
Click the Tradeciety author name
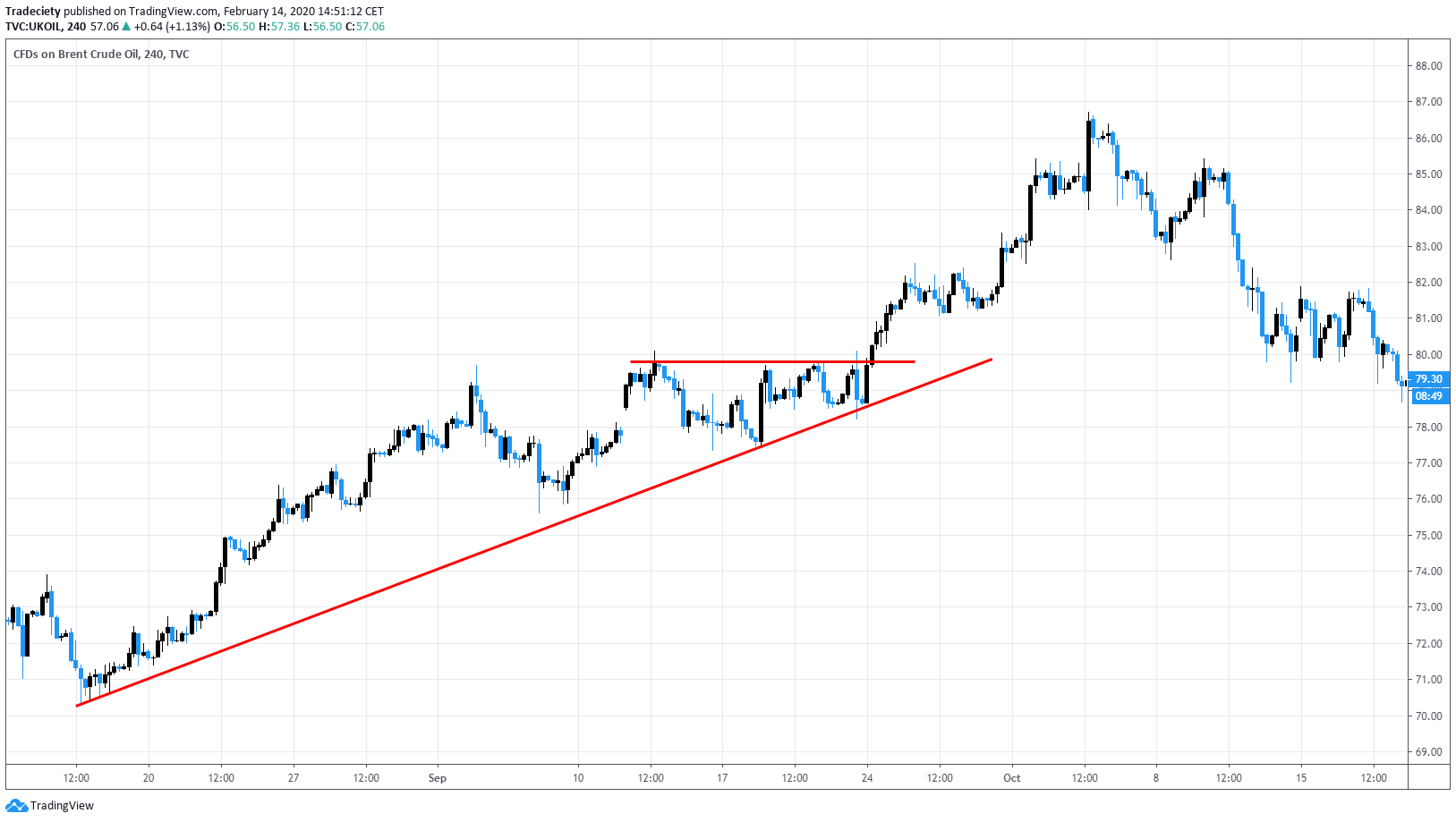pos(33,12)
